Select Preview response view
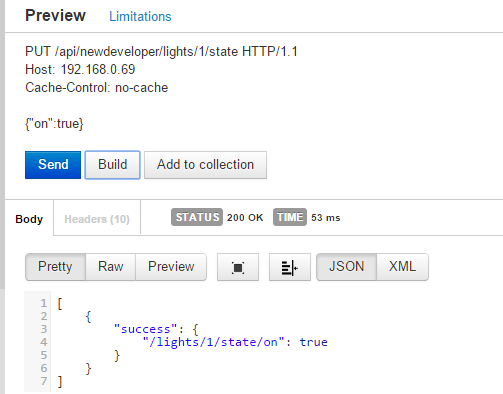 pyautogui.click(x=171, y=267)
